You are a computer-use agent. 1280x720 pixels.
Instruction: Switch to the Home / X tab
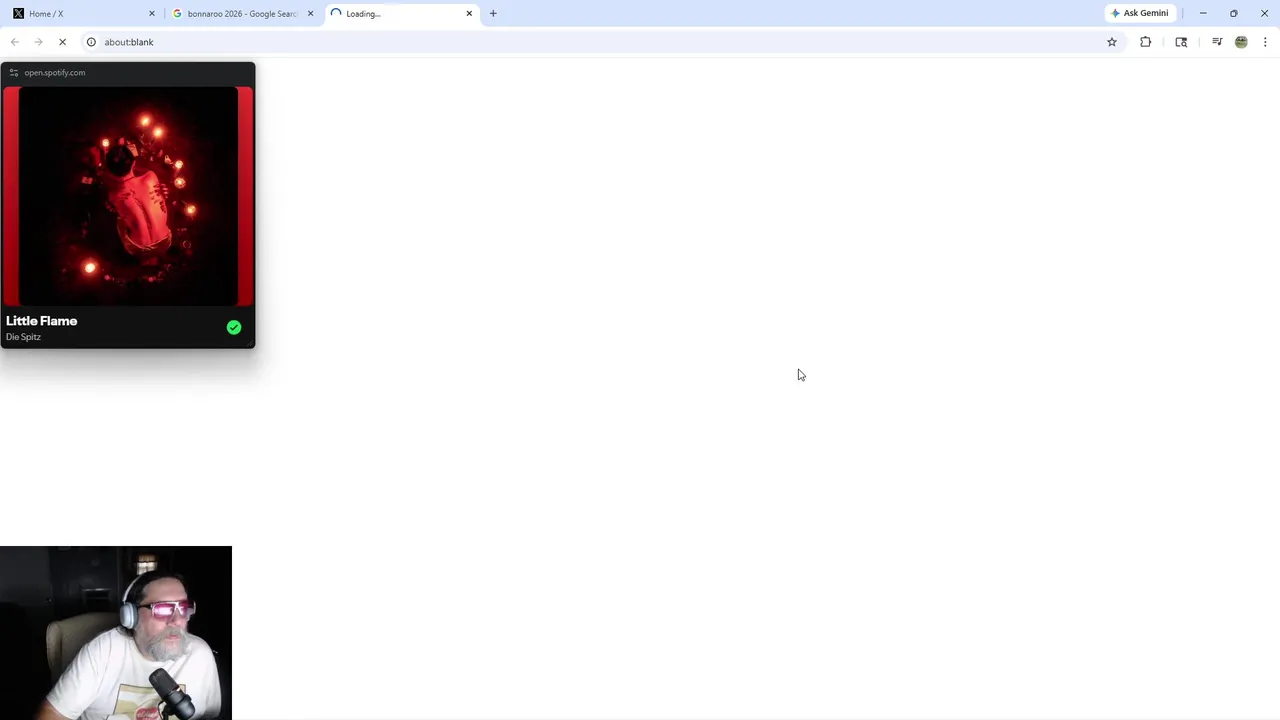[x=80, y=14]
